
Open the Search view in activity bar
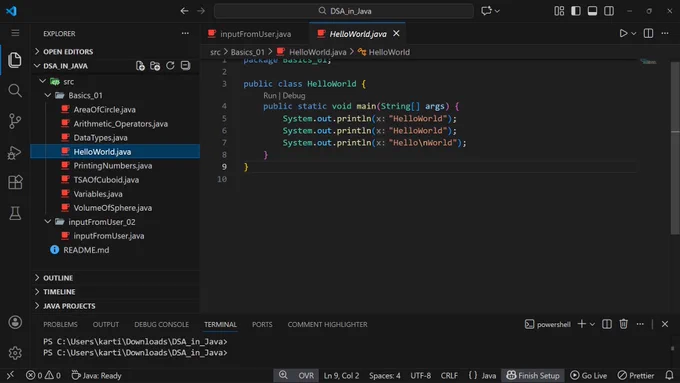pyautogui.click(x=15, y=90)
